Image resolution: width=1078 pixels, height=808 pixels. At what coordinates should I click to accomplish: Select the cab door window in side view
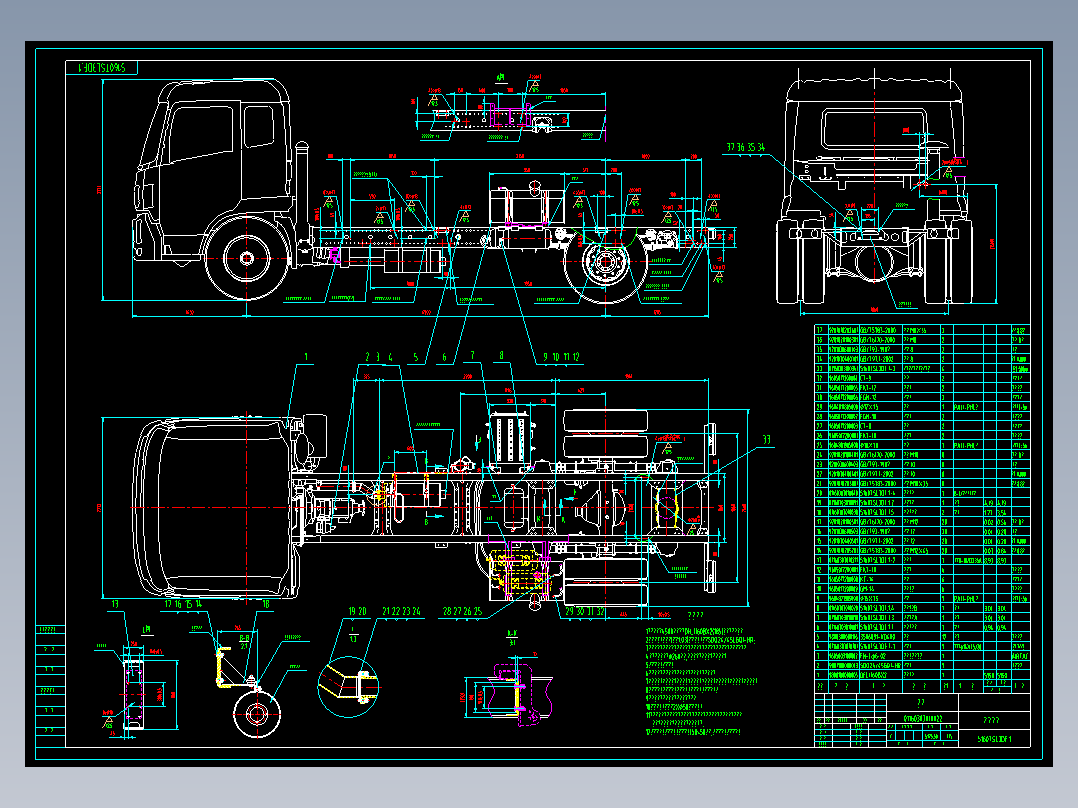[x=201, y=134]
